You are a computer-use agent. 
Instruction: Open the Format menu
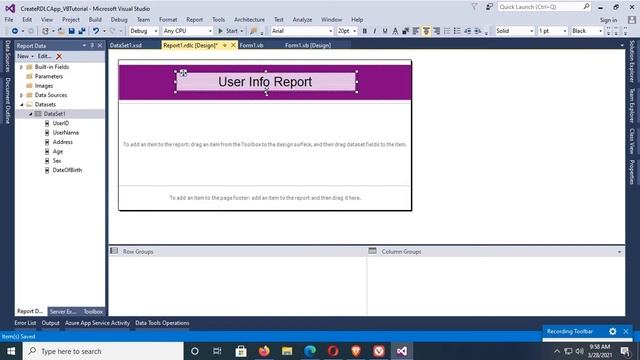(168, 20)
